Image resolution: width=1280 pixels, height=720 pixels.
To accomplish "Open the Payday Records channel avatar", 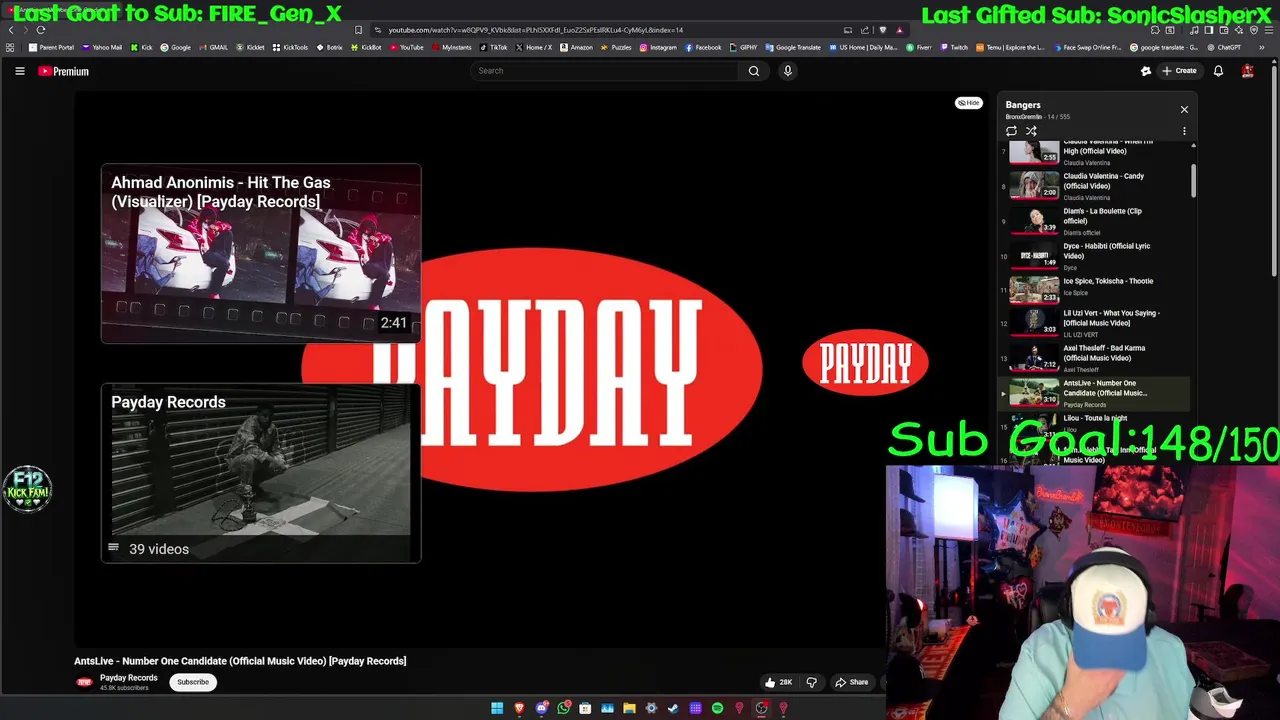I will coord(85,682).
